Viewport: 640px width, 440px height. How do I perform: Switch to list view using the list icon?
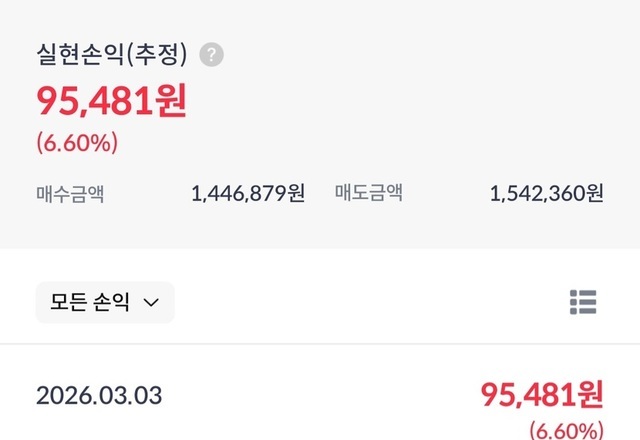click(x=583, y=301)
